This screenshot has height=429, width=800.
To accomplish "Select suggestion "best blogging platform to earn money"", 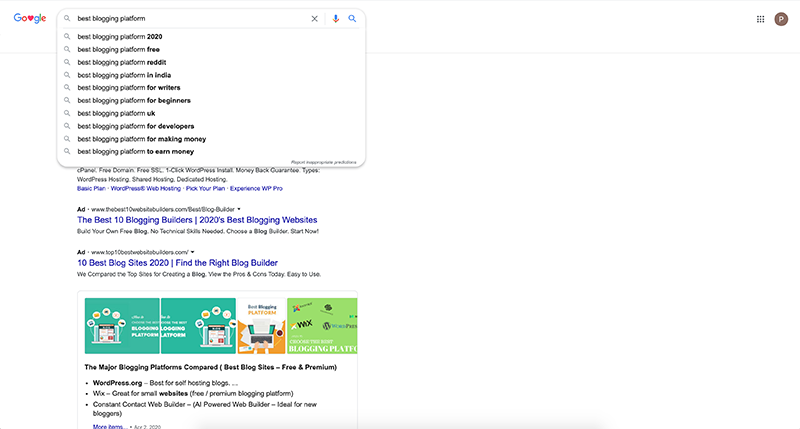I will [211, 152].
